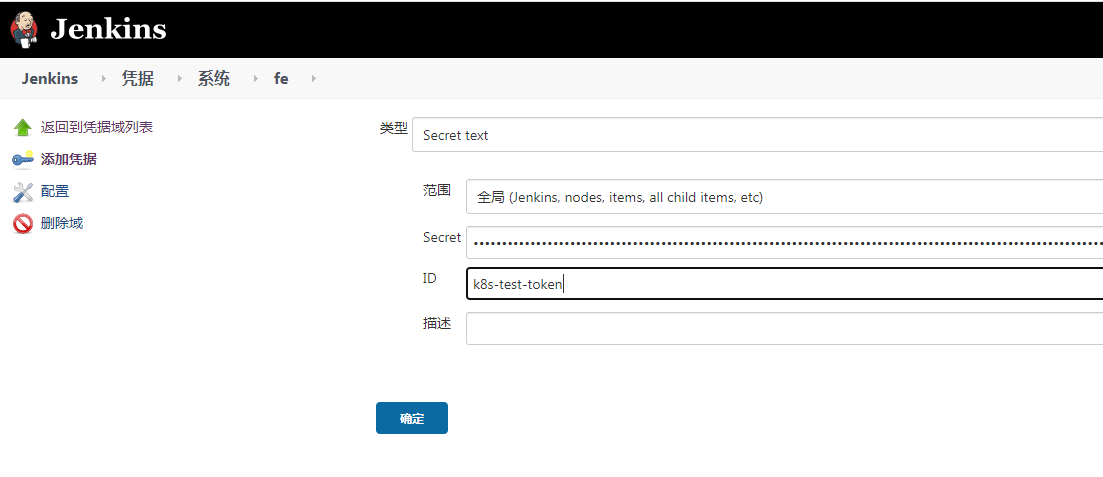The width and height of the screenshot is (1103, 477).
Task: Open the fe breadcrumb link
Action: 281,79
